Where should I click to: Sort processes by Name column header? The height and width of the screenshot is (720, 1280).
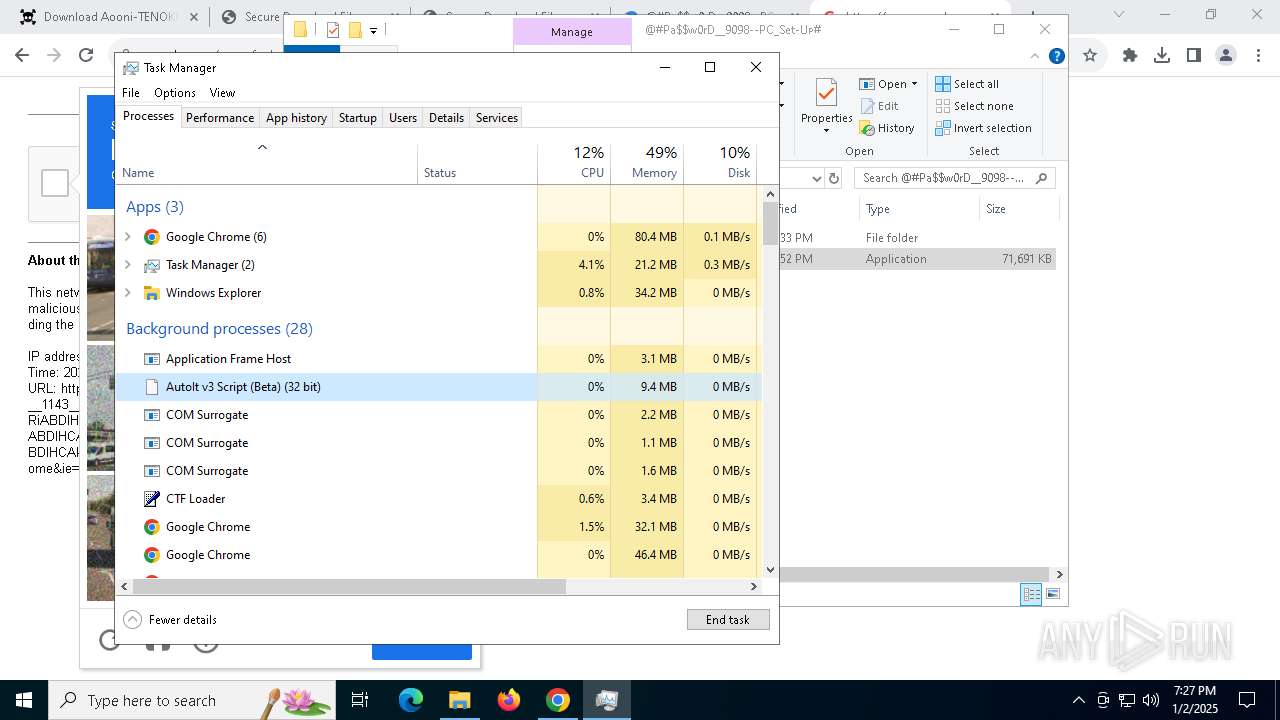267,163
